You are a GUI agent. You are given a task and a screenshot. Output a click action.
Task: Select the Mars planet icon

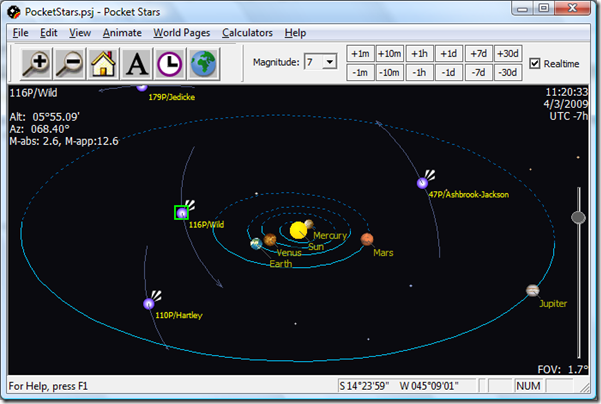(x=368, y=239)
